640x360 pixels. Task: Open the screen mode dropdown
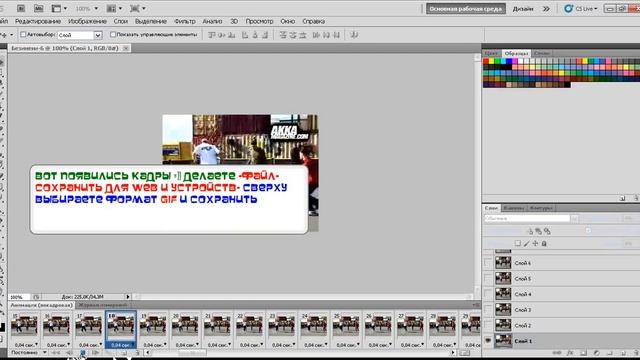138,8
